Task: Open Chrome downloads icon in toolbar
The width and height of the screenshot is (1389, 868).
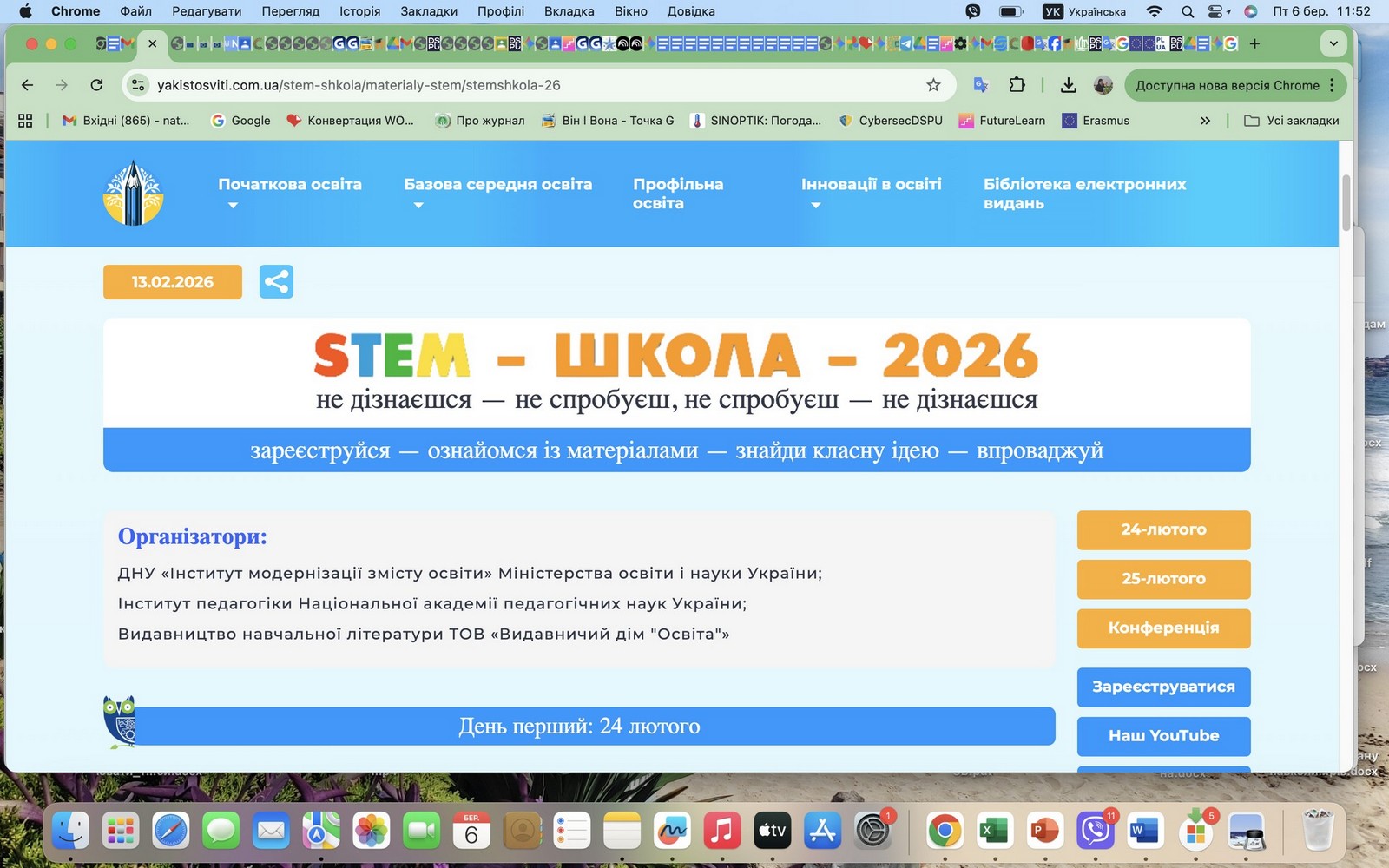Action: click(x=1069, y=85)
